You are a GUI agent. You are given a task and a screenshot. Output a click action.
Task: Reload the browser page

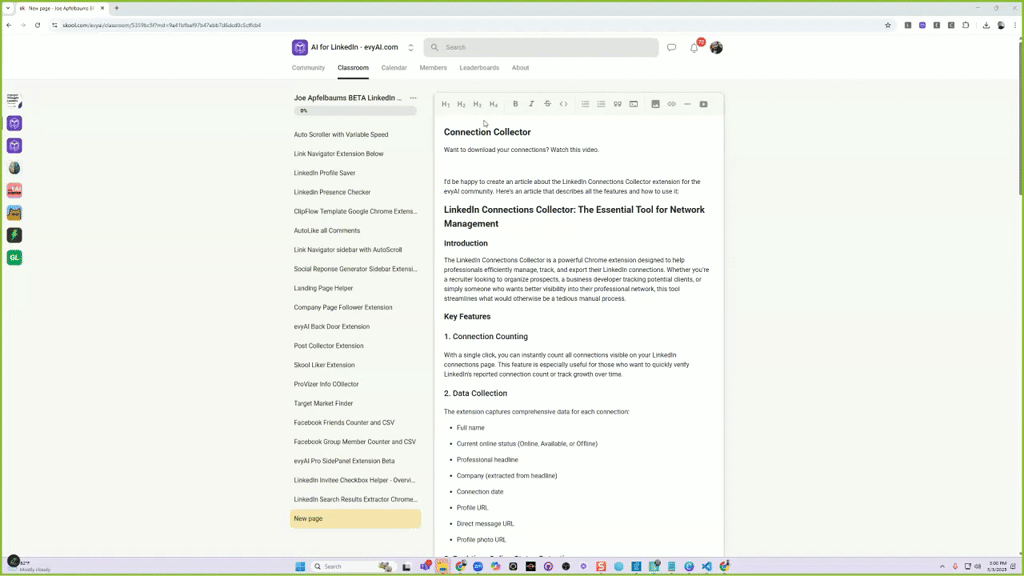coord(37,25)
